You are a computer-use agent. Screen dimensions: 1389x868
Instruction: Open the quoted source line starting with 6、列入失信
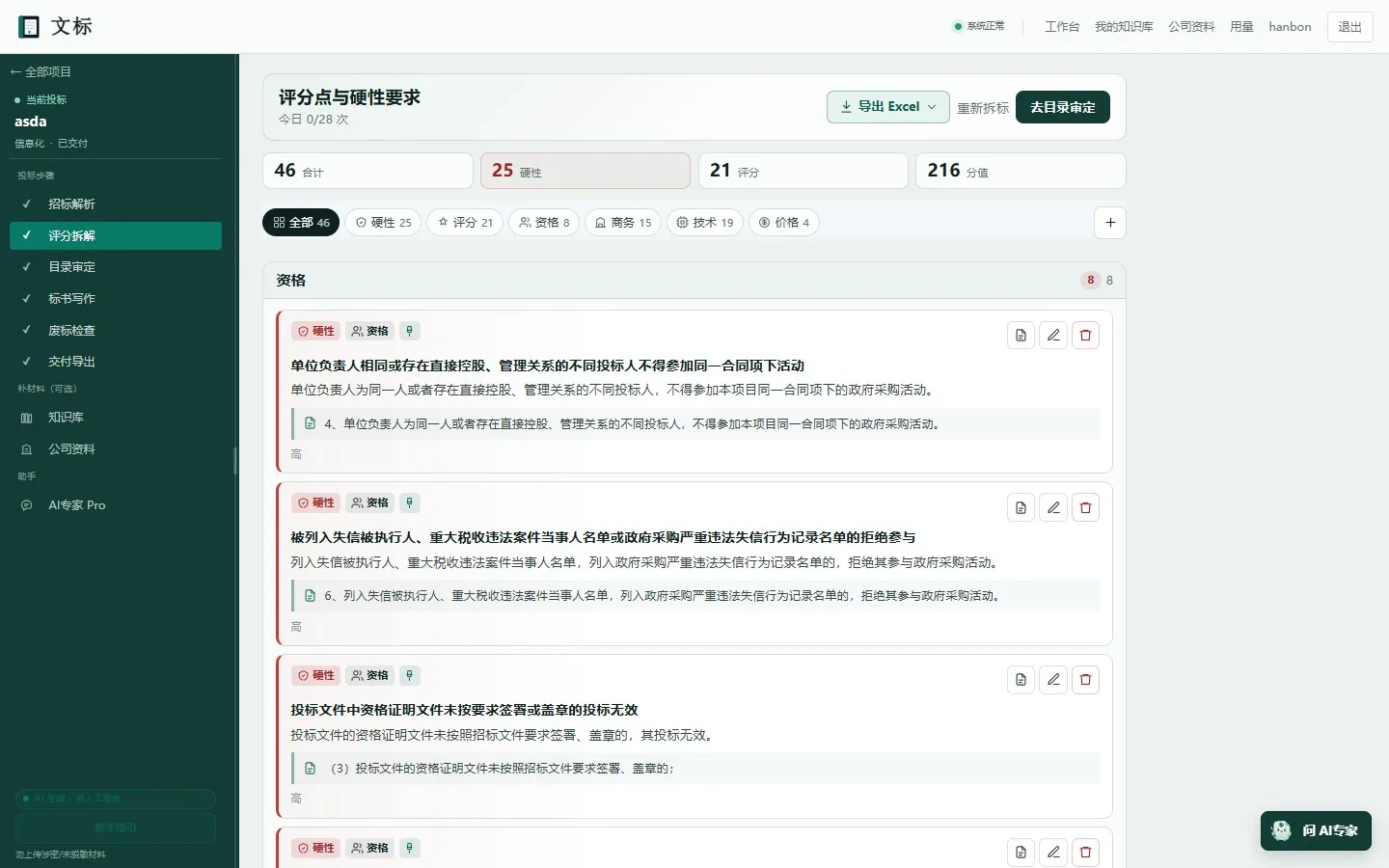click(696, 596)
